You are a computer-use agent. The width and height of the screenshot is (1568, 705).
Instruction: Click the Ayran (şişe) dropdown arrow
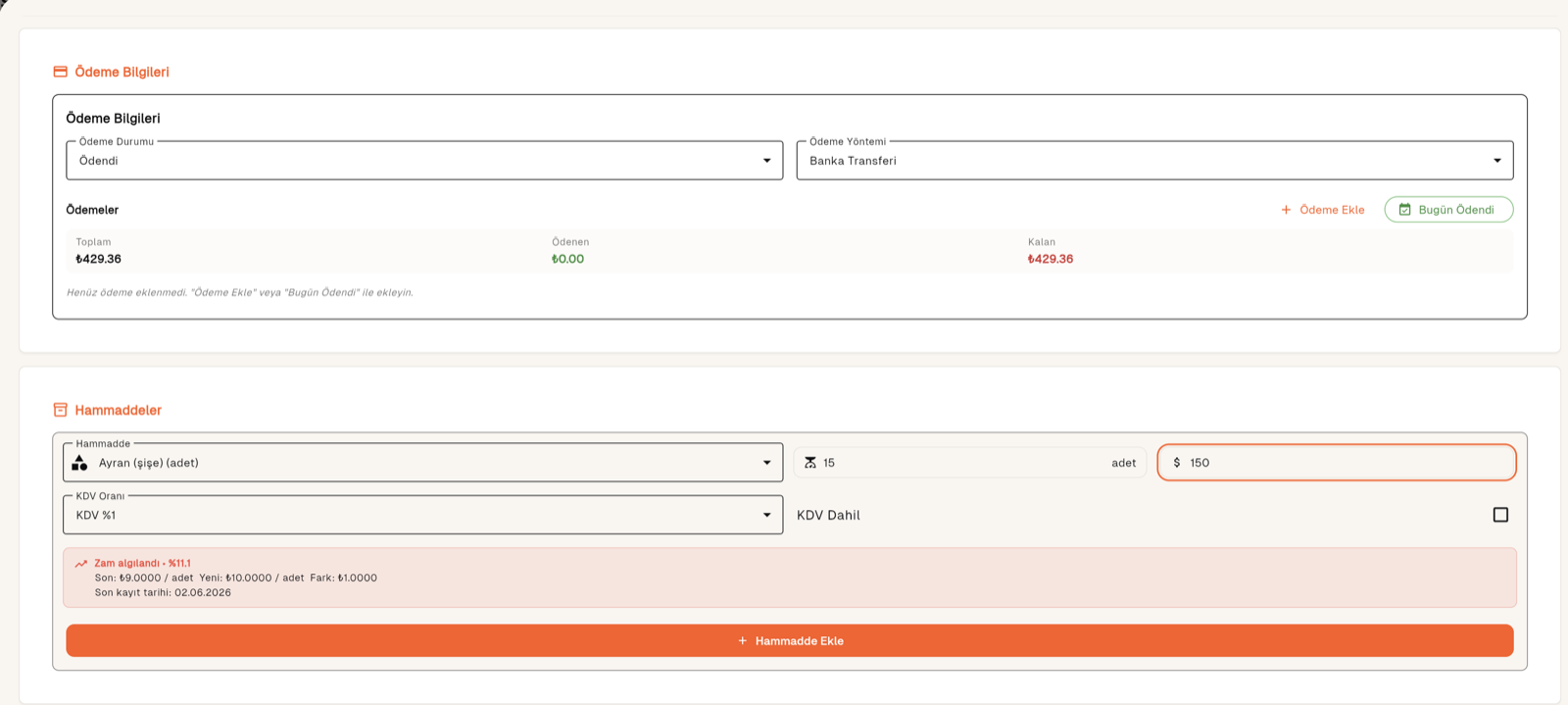pos(766,463)
